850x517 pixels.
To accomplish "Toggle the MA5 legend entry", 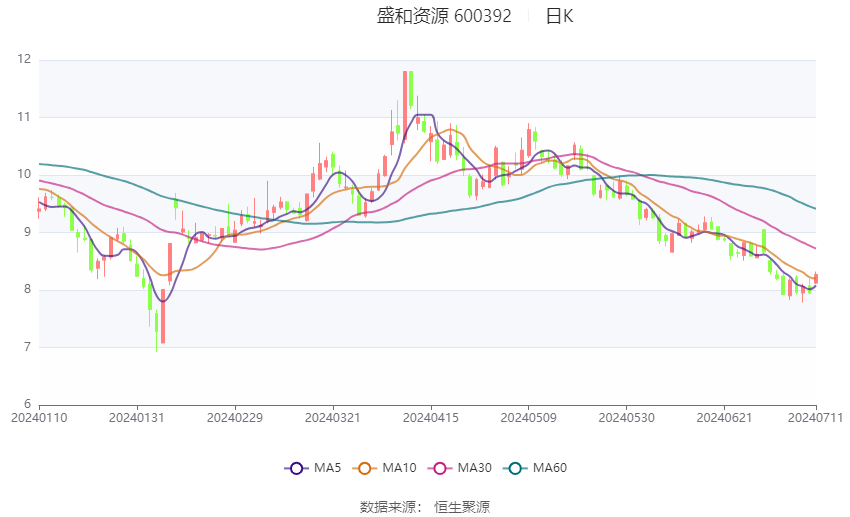I will click(313, 468).
